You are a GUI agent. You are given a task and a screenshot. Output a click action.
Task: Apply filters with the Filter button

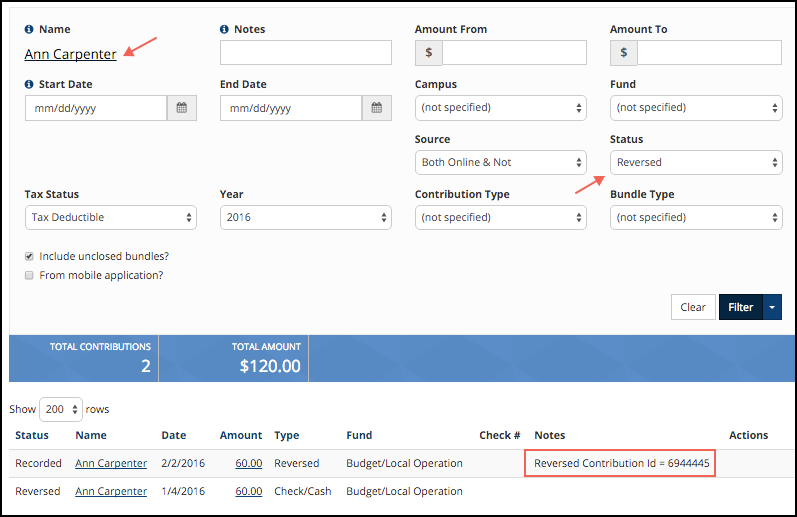741,307
